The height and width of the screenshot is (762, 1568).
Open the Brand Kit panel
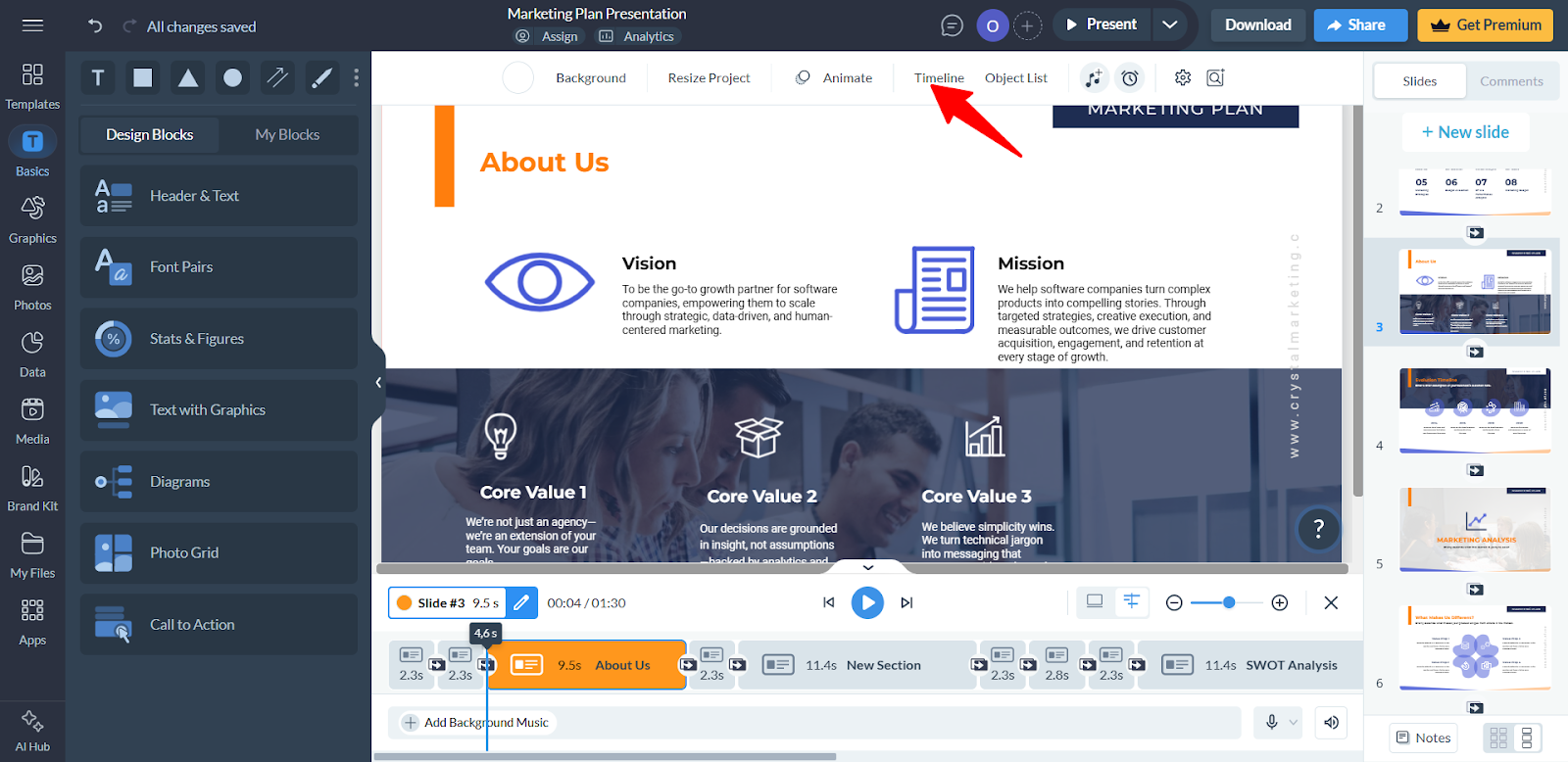(32, 488)
